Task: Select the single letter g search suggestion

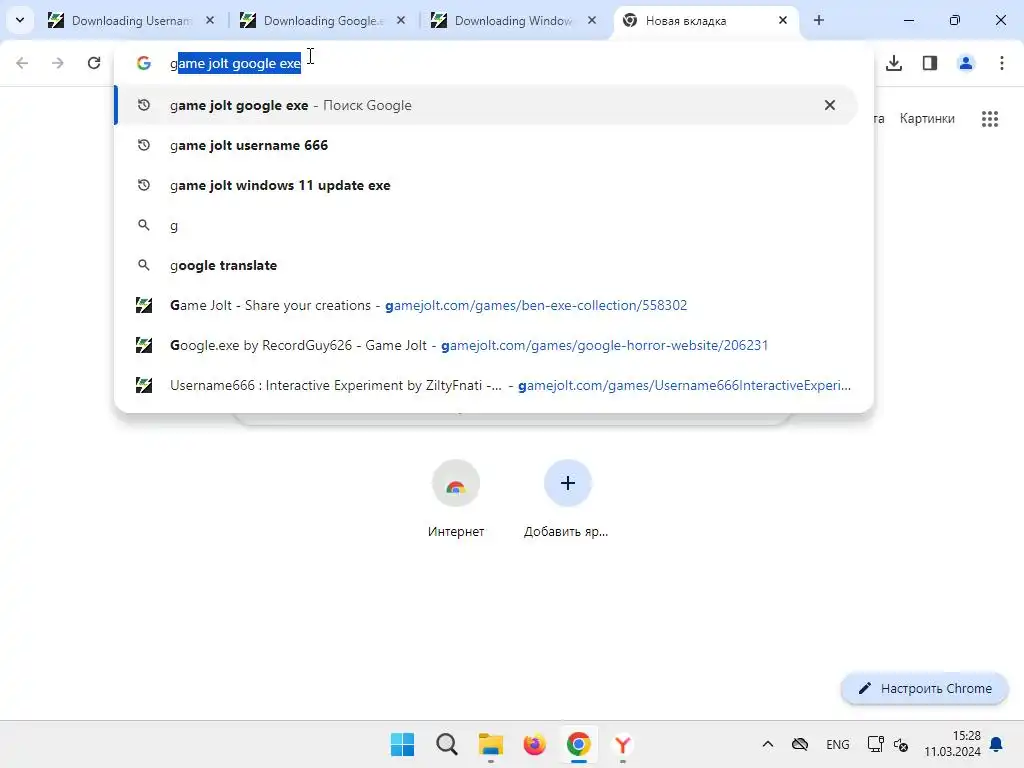Action: (486, 225)
